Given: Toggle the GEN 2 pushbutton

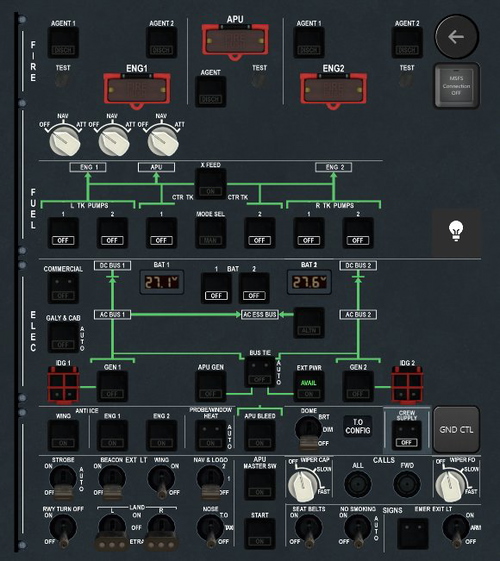Looking at the screenshot, I should coord(358,386).
